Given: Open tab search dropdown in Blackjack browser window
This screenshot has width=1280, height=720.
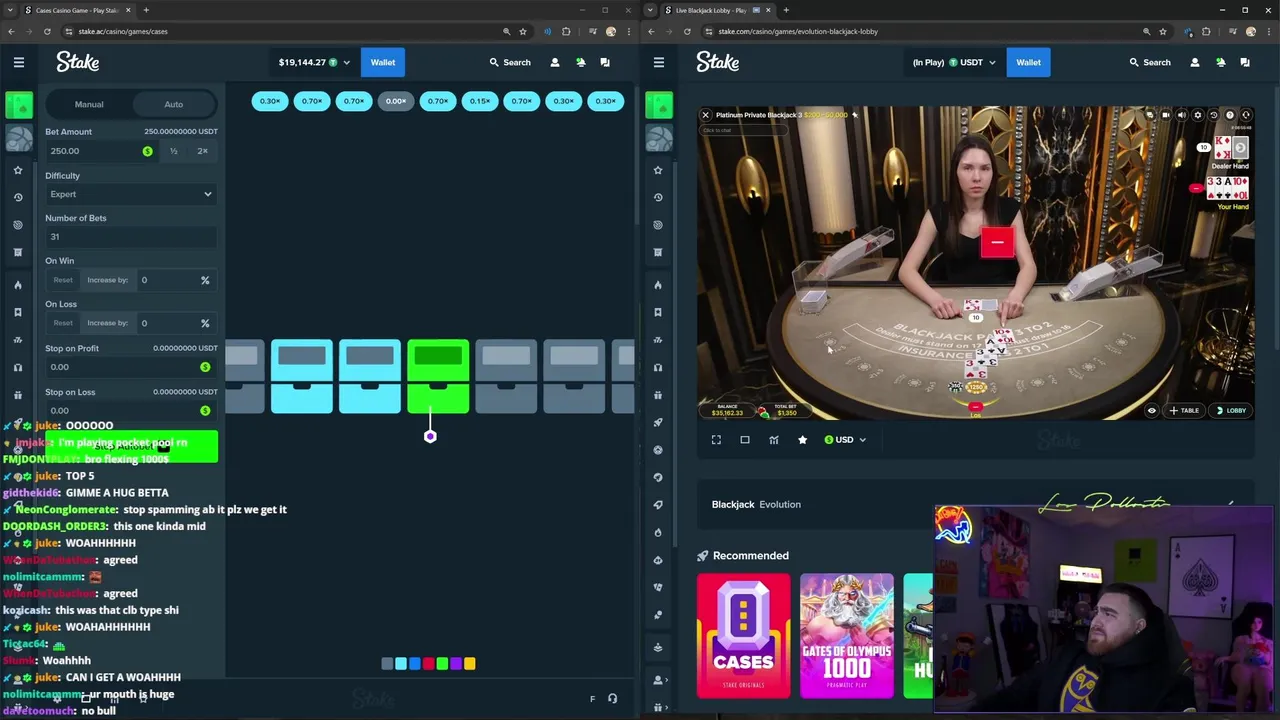Looking at the screenshot, I should tap(651, 10).
